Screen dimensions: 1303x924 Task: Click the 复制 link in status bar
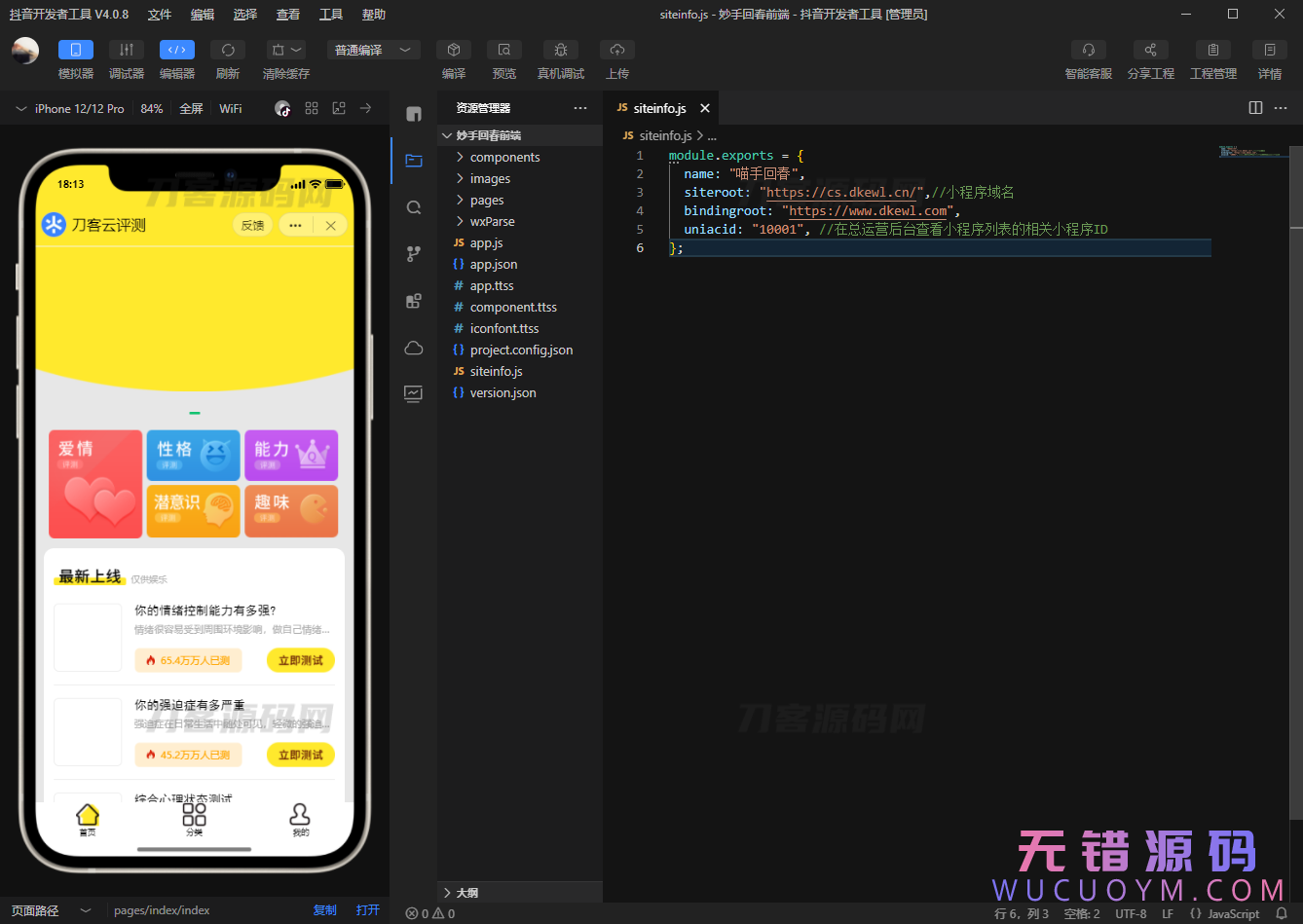click(x=324, y=909)
